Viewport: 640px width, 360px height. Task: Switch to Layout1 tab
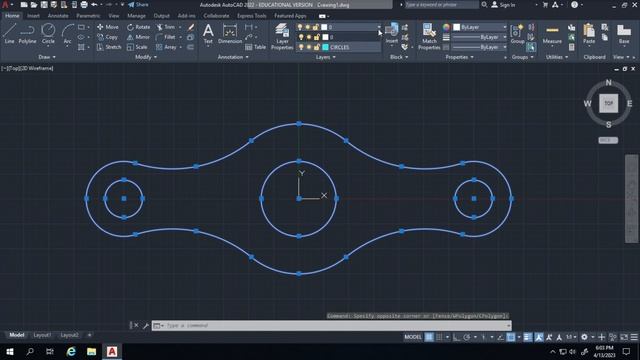[x=42, y=335]
